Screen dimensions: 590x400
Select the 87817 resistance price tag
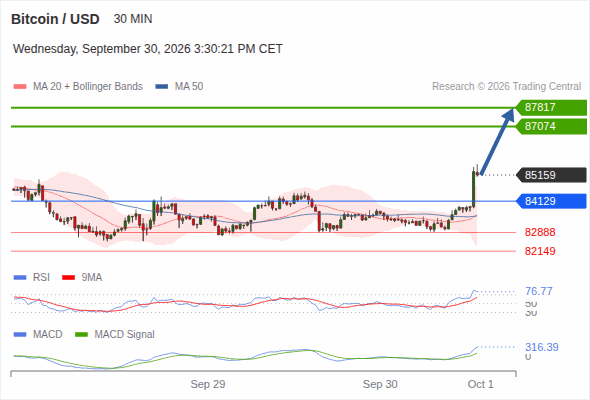(x=551, y=108)
